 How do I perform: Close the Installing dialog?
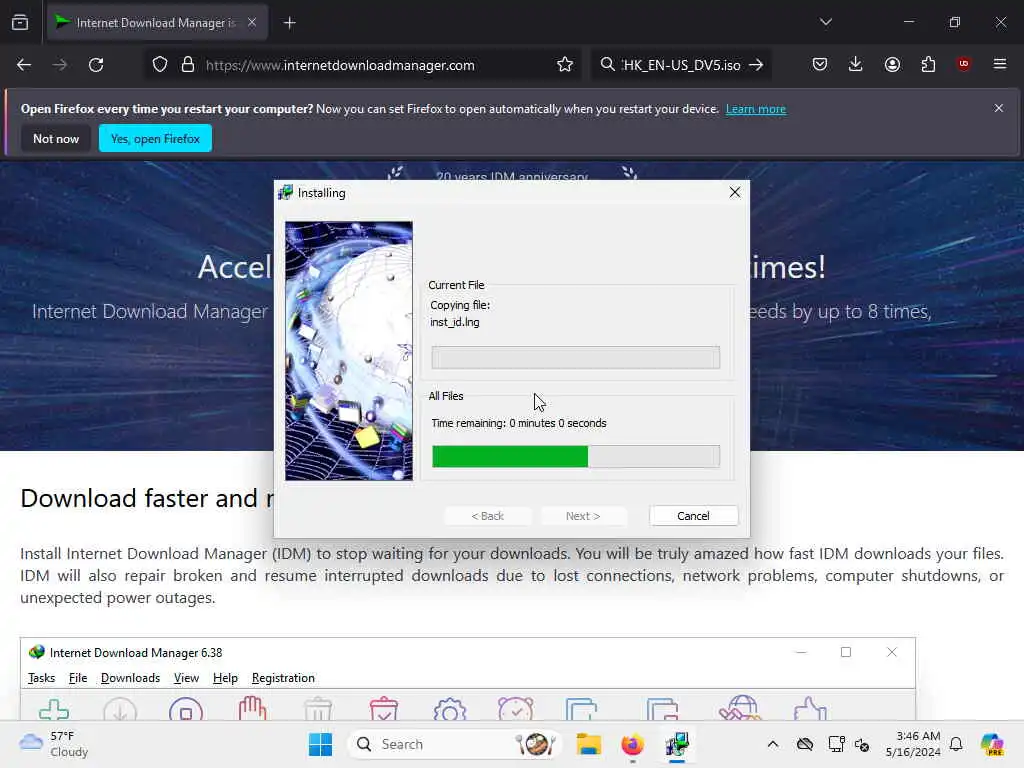coord(735,192)
